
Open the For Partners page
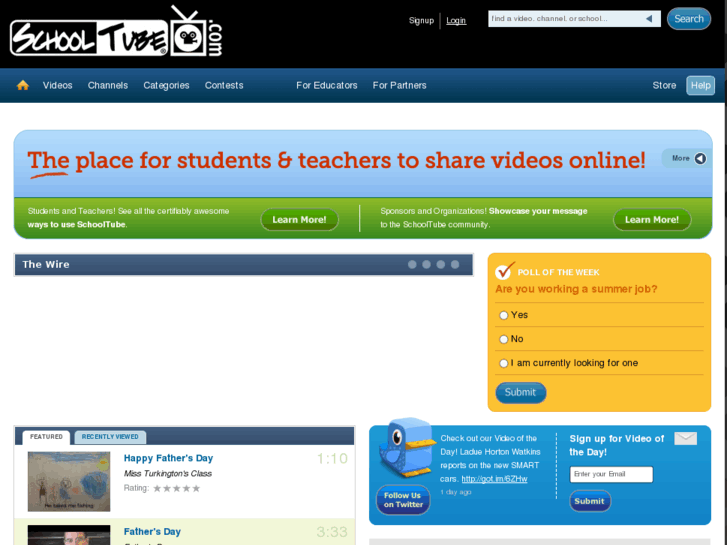[x=399, y=85]
